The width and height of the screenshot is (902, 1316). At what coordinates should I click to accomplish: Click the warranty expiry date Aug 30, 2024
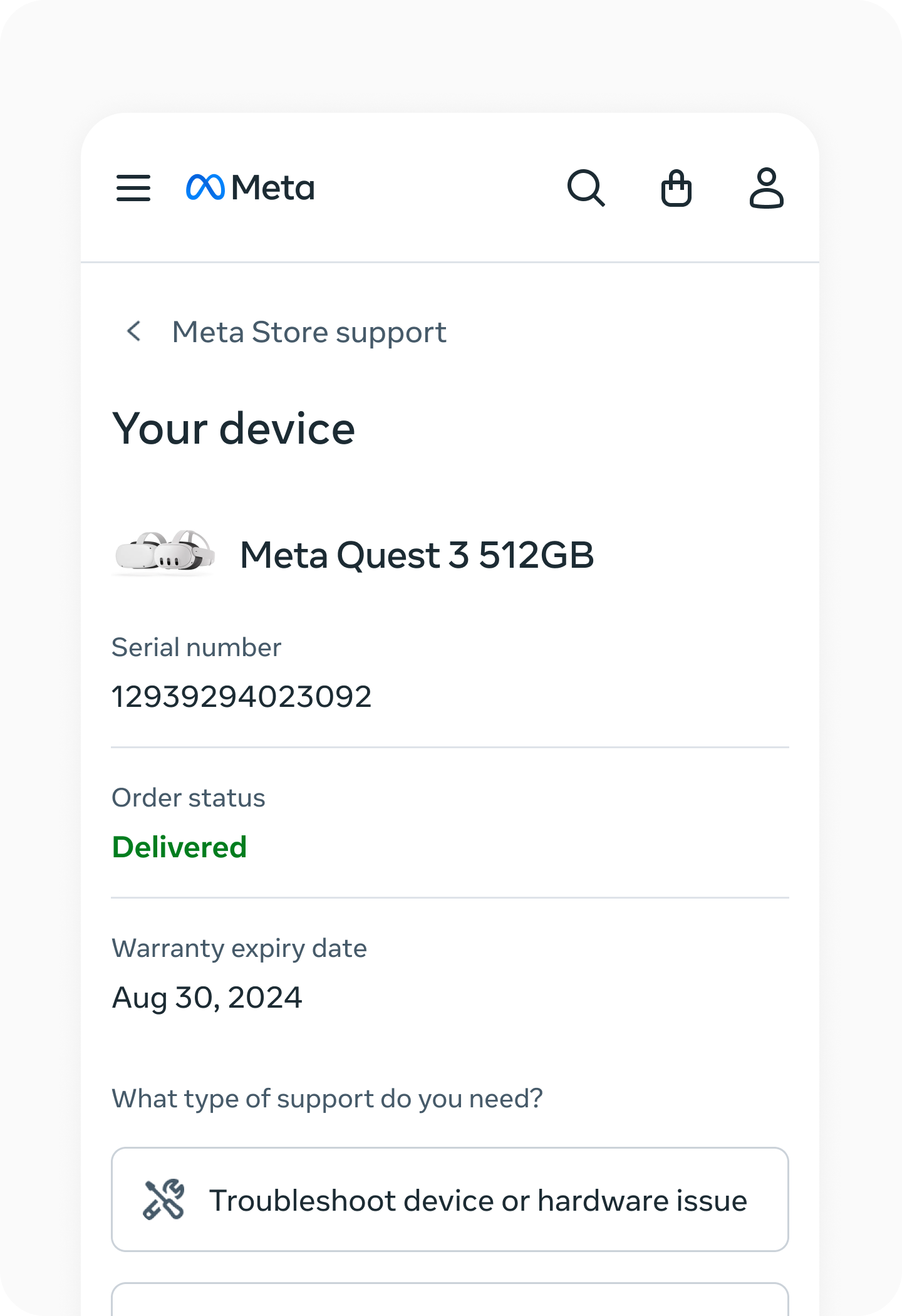pyautogui.click(x=207, y=998)
